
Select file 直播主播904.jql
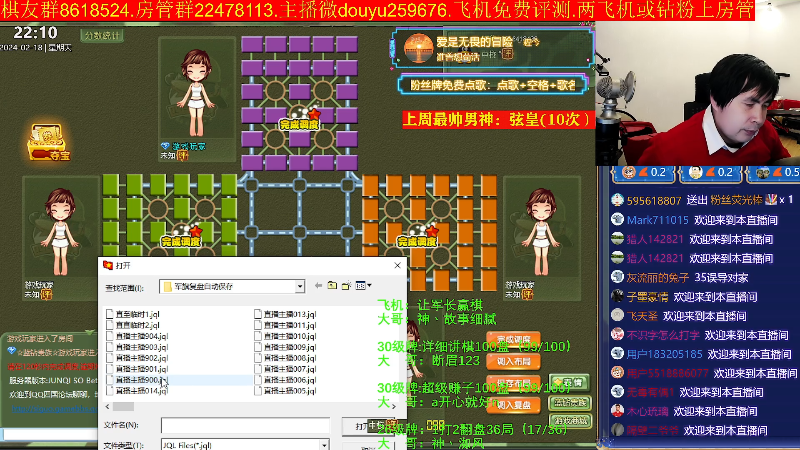click(x=137, y=336)
